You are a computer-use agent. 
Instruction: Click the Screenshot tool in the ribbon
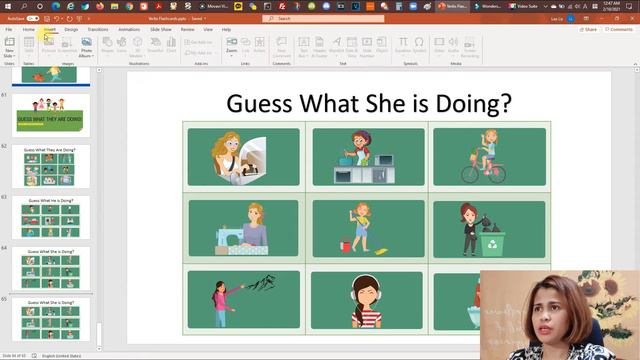(x=67, y=45)
